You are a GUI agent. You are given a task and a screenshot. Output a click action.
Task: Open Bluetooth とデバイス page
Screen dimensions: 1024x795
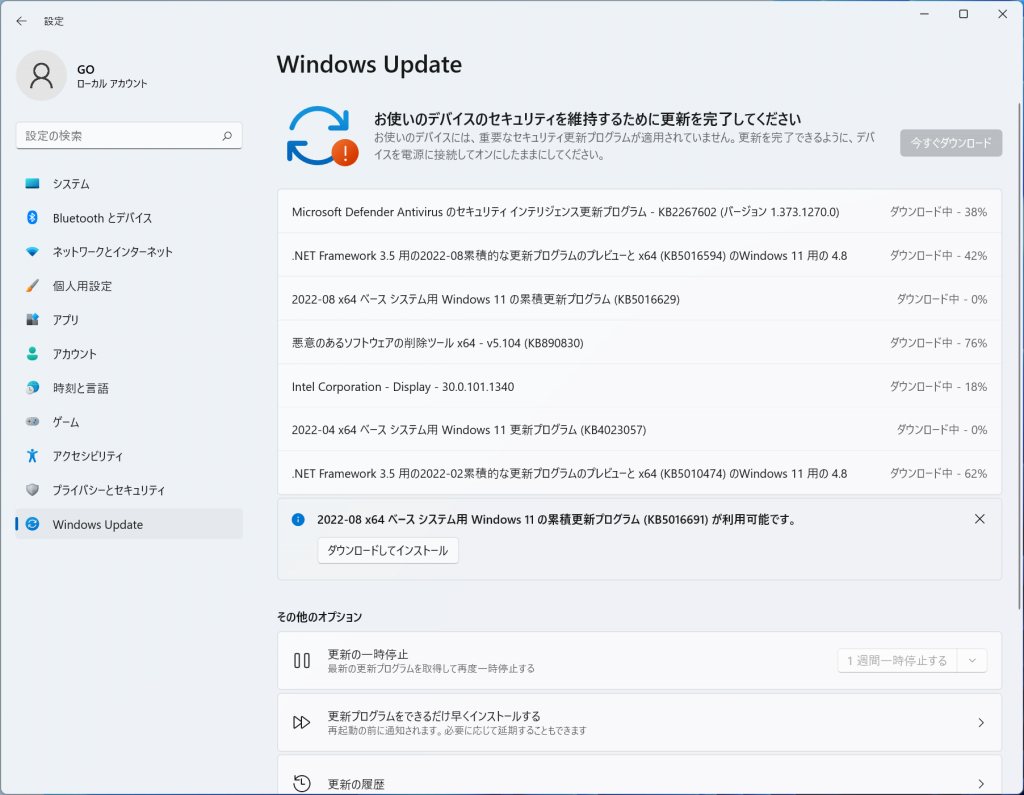coord(129,218)
